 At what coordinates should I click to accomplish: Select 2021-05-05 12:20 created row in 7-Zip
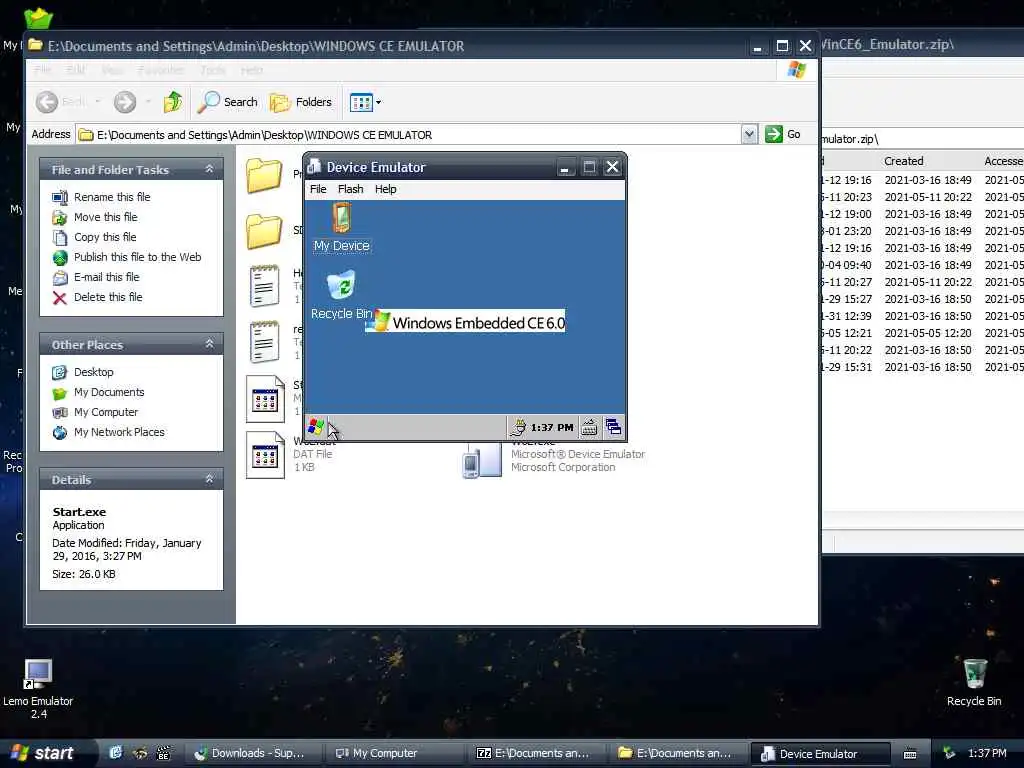(927, 333)
